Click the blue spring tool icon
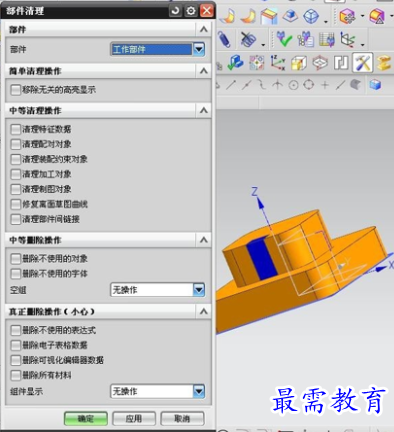The image size is (394, 432). click(x=225, y=40)
